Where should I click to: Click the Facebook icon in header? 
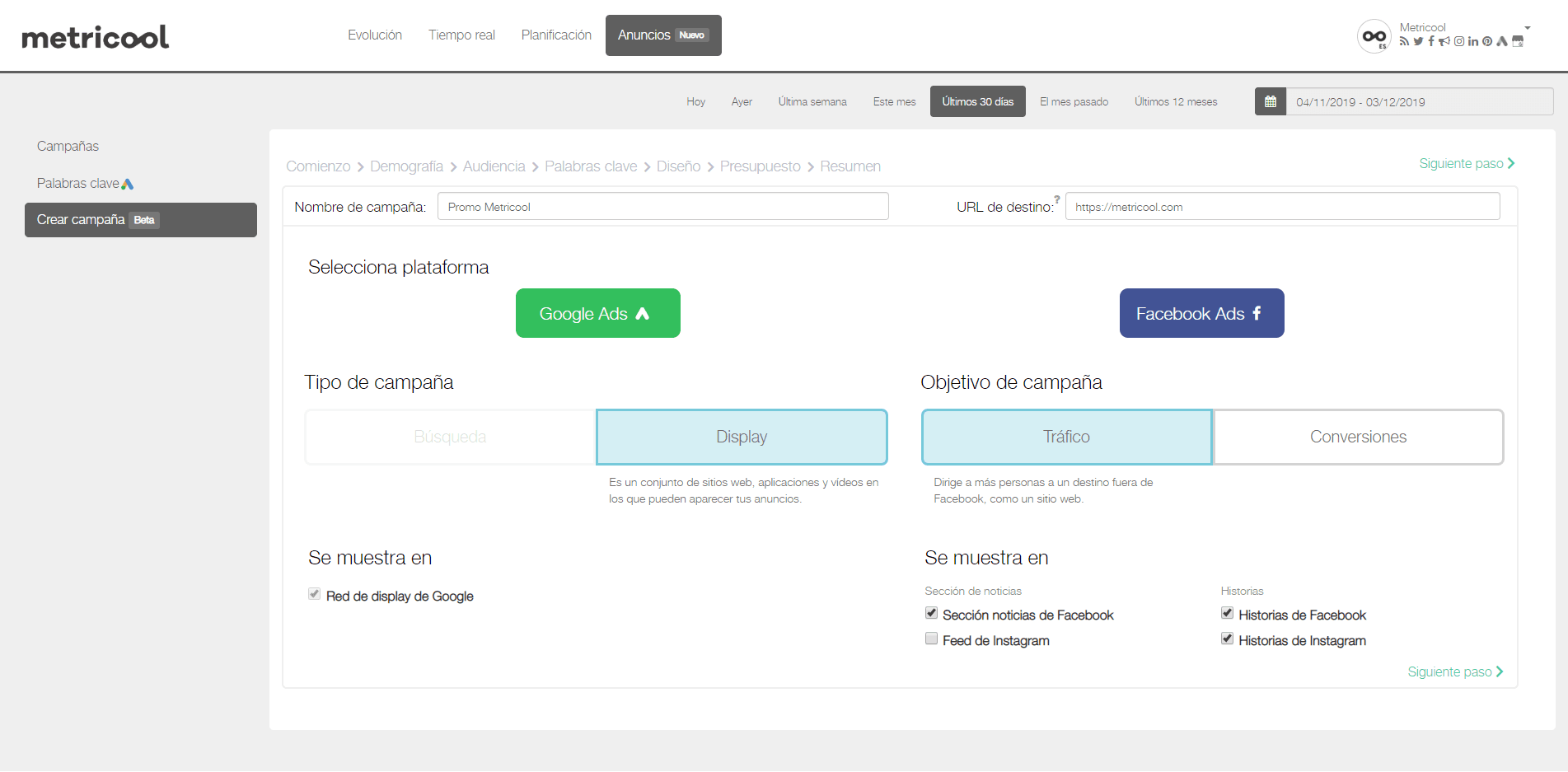pyautogui.click(x=1431, y=41)
